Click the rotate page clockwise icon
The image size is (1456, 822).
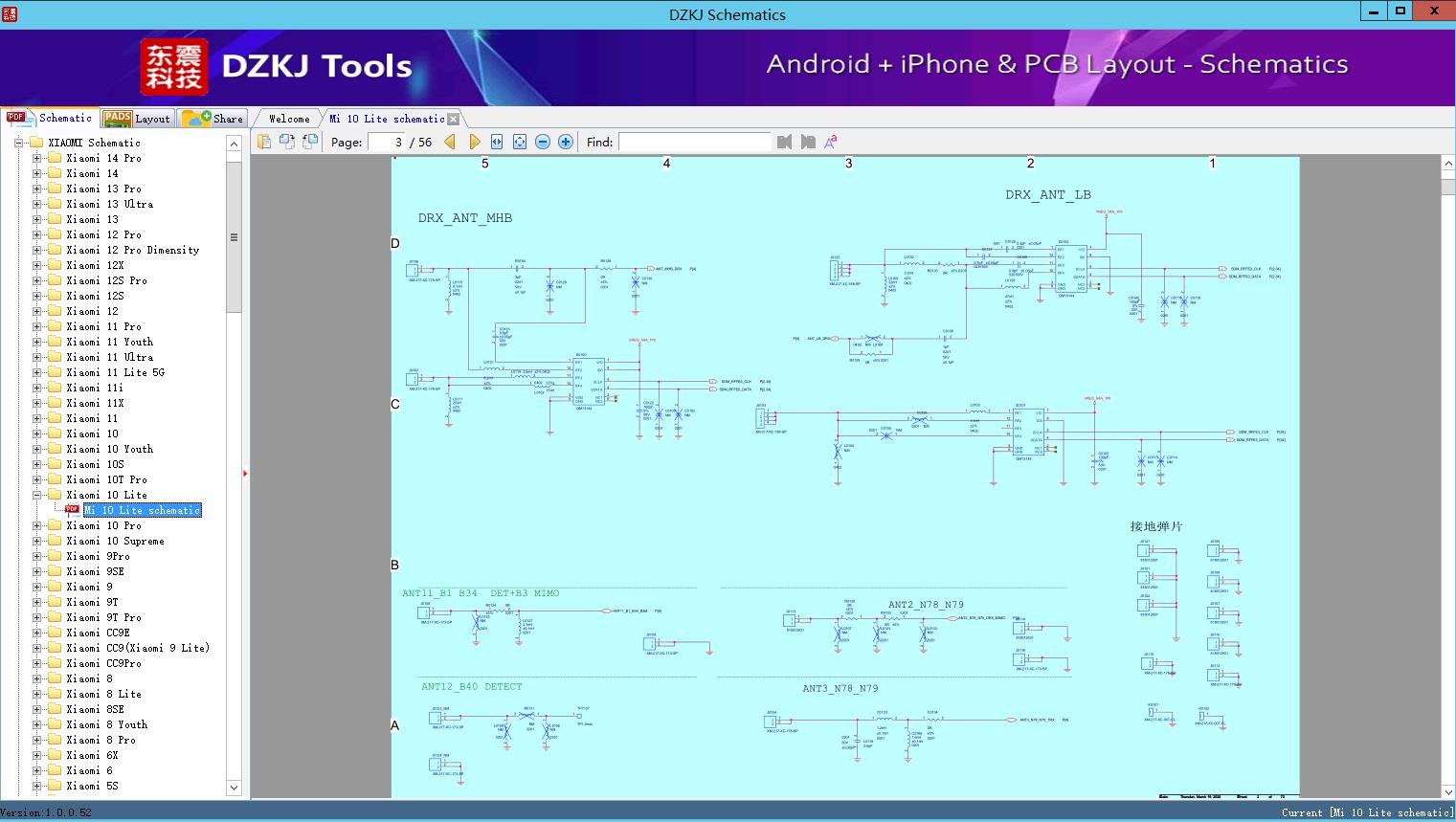[x=310, y=142]
